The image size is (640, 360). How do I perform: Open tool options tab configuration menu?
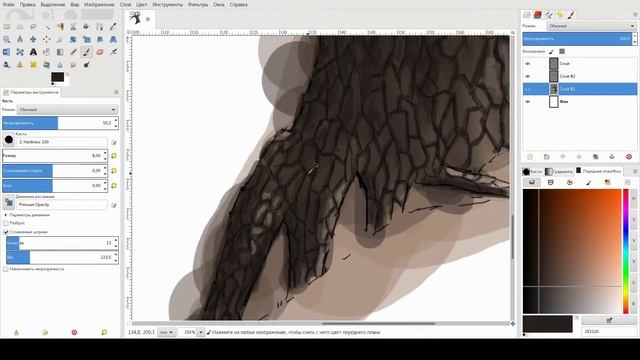click(116, 92)
